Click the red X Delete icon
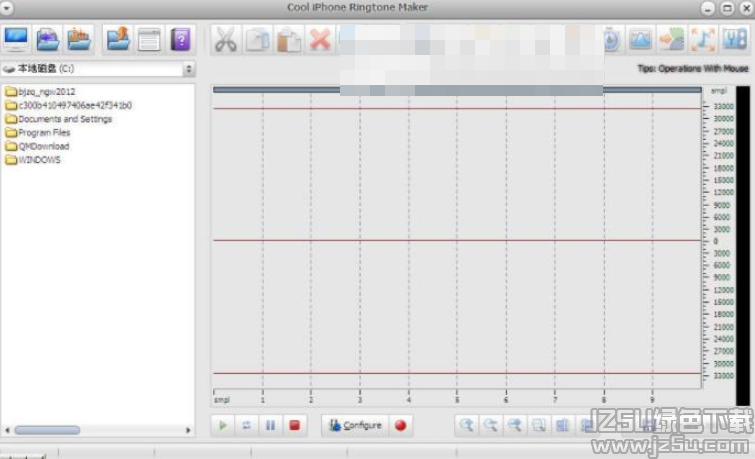 320,40
